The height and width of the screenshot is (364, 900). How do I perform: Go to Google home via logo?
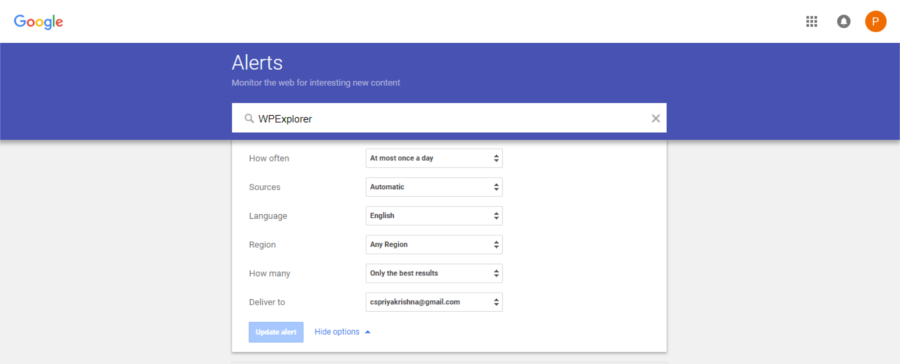point(38,22)
